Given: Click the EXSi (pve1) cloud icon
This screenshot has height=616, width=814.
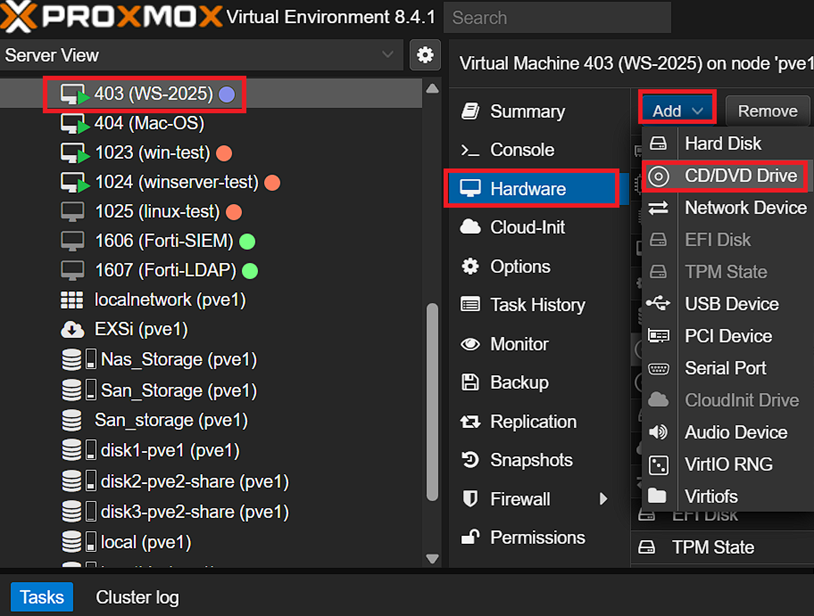Looking at the screenshot, I should tap(72, 329).
